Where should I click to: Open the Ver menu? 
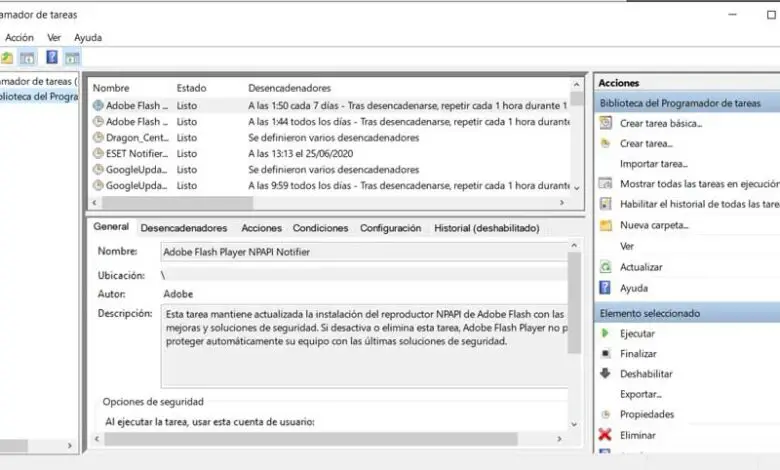(x=54, y=38)
